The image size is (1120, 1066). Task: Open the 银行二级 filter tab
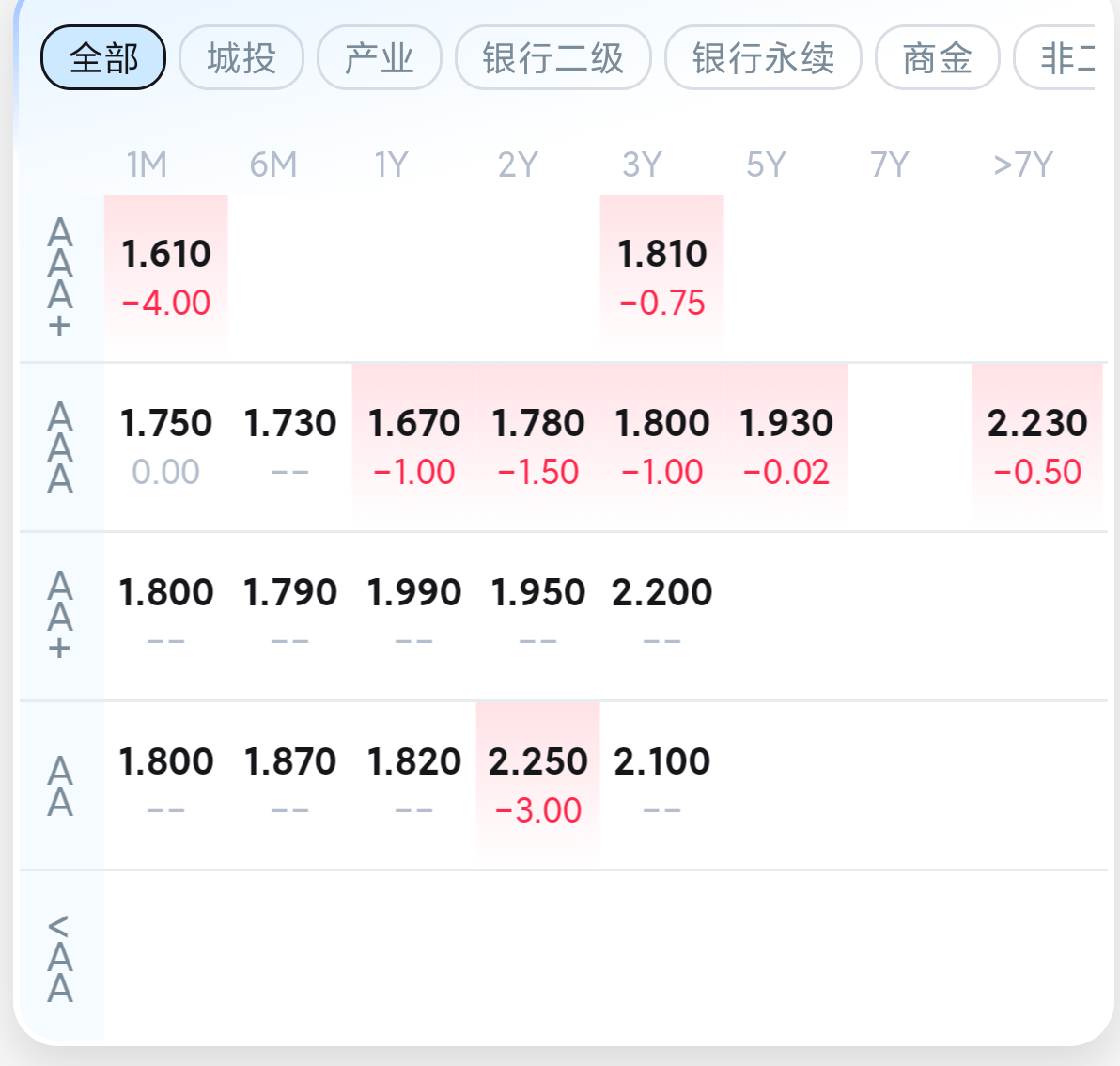click(552, 58)
